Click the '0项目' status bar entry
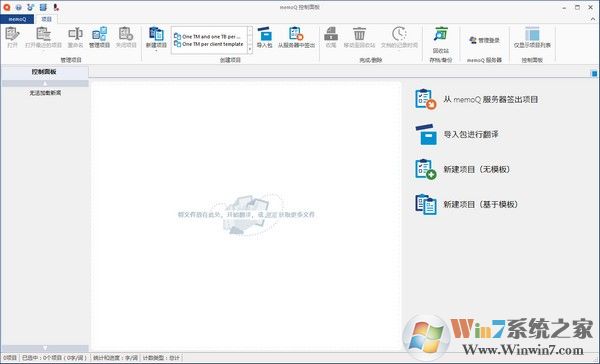 click(10, 358)
